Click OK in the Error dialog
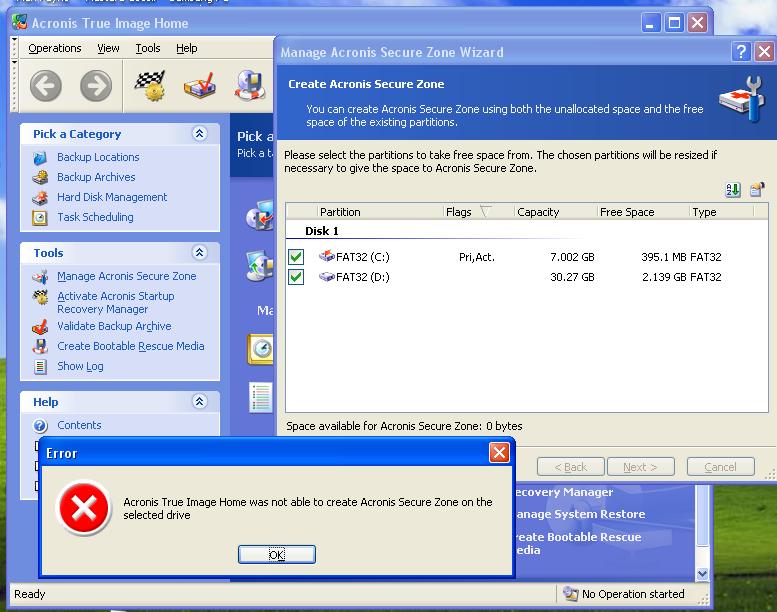This screenshot has width=777, height=612. pyautogui.click(x=277, y=555)
